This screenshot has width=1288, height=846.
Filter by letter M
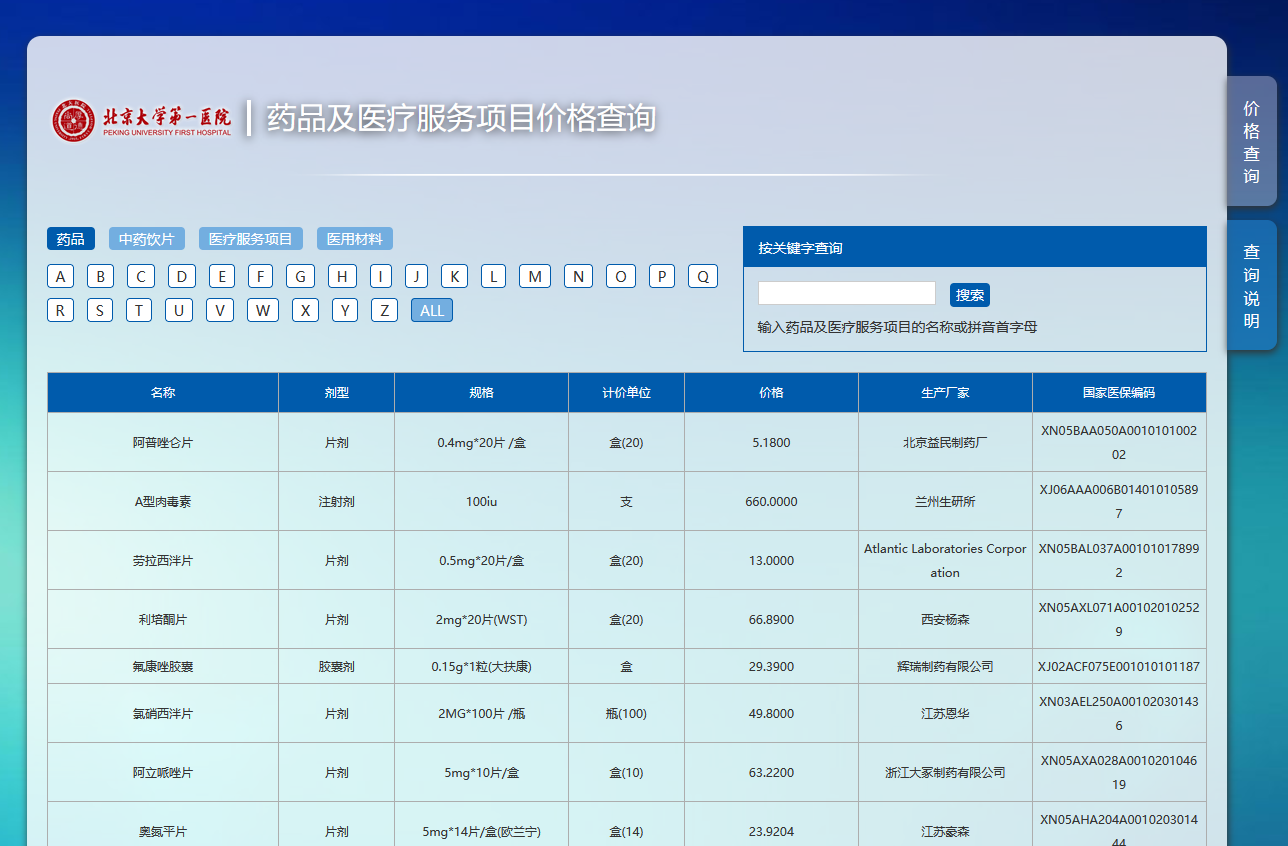coord(535,277)
